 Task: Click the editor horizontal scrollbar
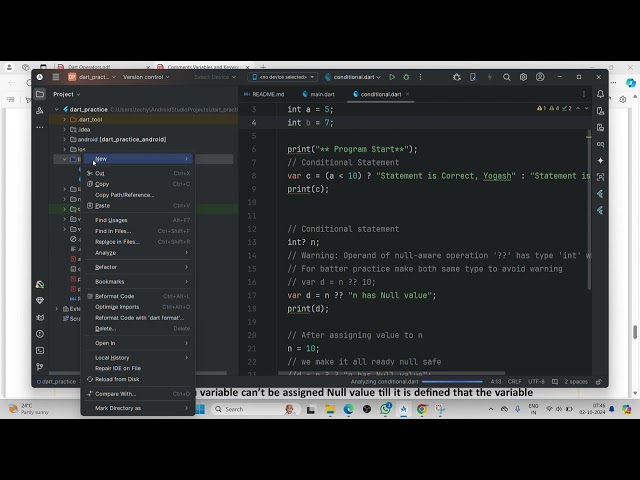(x=391, y=373)
